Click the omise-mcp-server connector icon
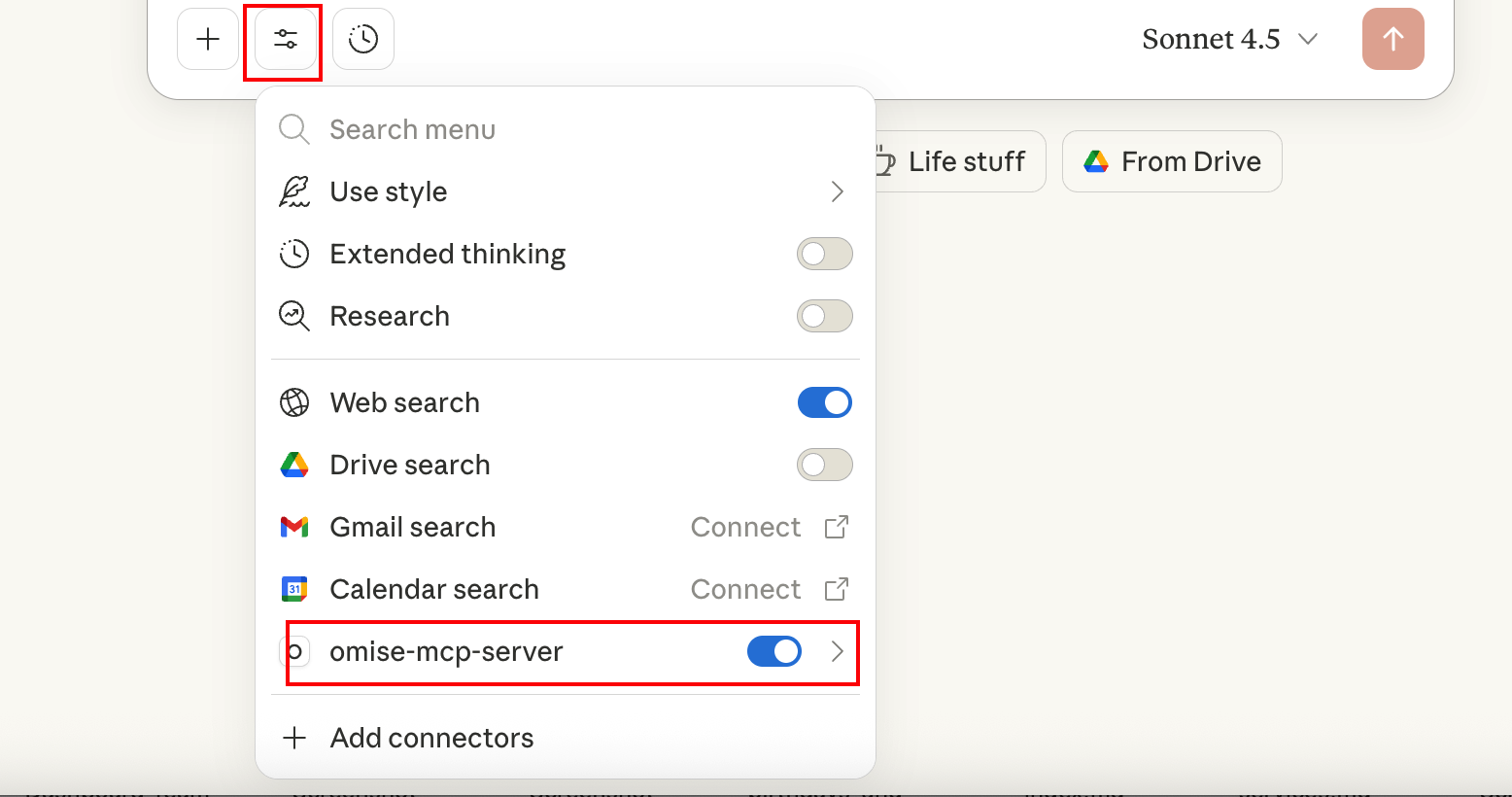This screenshot has width=1512, height=797. coord(295,652)
